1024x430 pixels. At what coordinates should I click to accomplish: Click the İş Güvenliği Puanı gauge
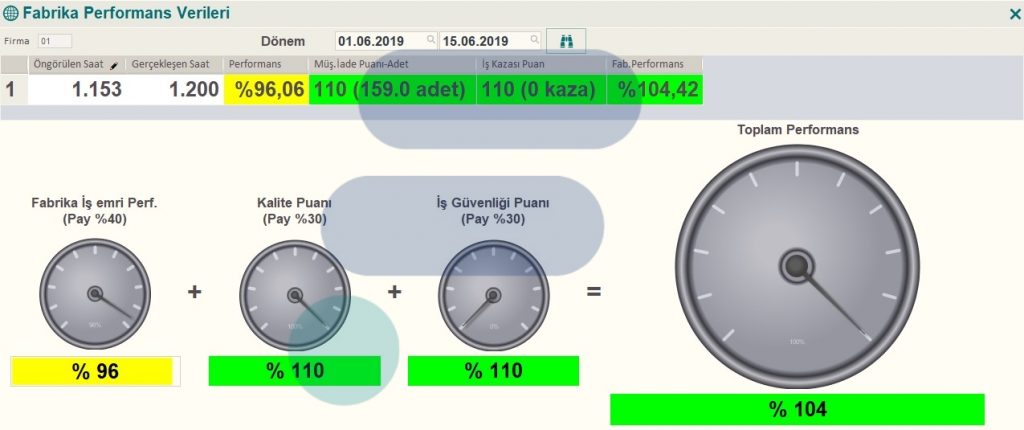coord(492,294)
